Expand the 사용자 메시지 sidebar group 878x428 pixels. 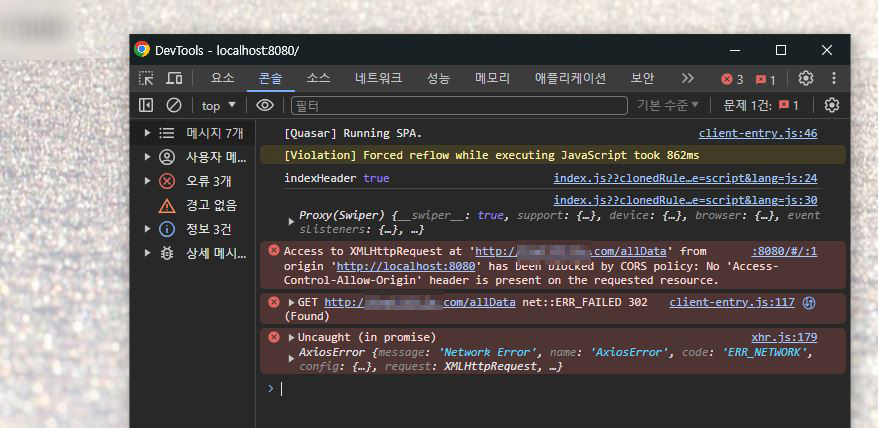[148, 157]
